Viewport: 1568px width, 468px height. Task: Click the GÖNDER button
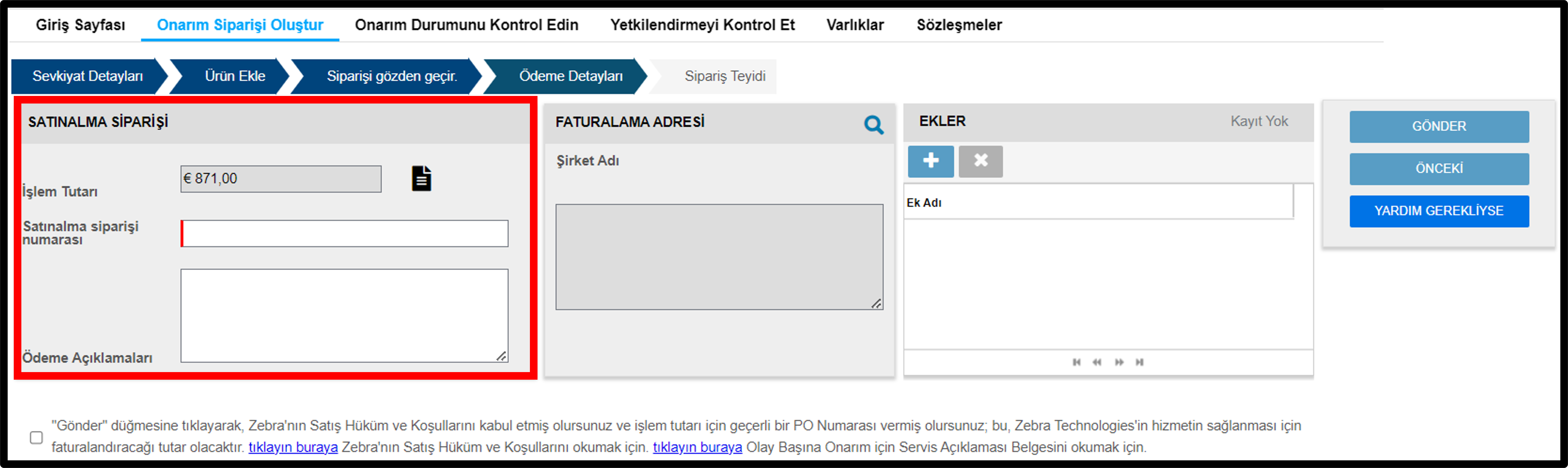click(x=1438, y=127)
